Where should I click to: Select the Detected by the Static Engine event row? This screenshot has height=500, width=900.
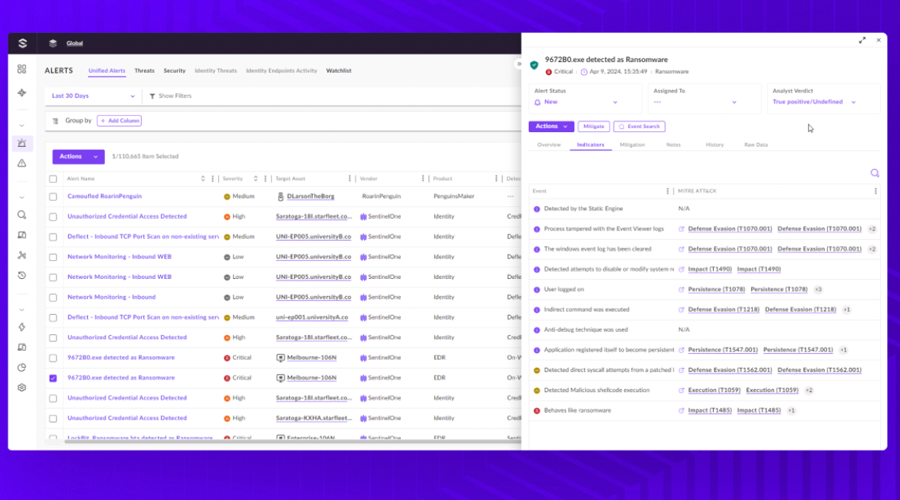pos(704,209)
